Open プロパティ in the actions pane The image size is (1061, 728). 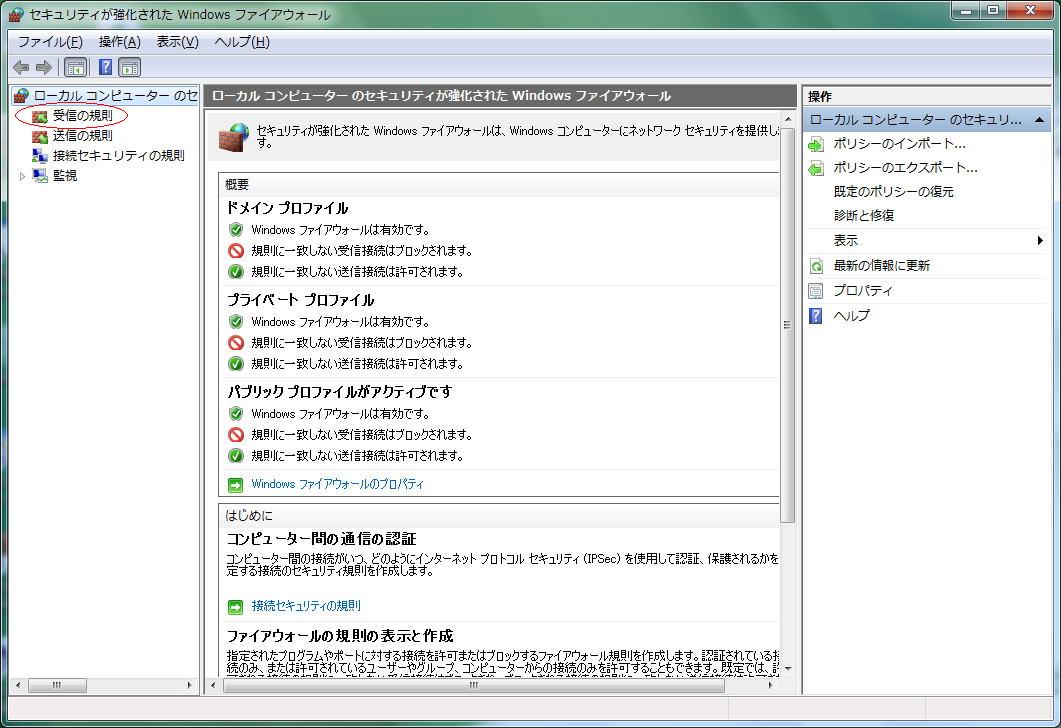[x=863, y=291]
